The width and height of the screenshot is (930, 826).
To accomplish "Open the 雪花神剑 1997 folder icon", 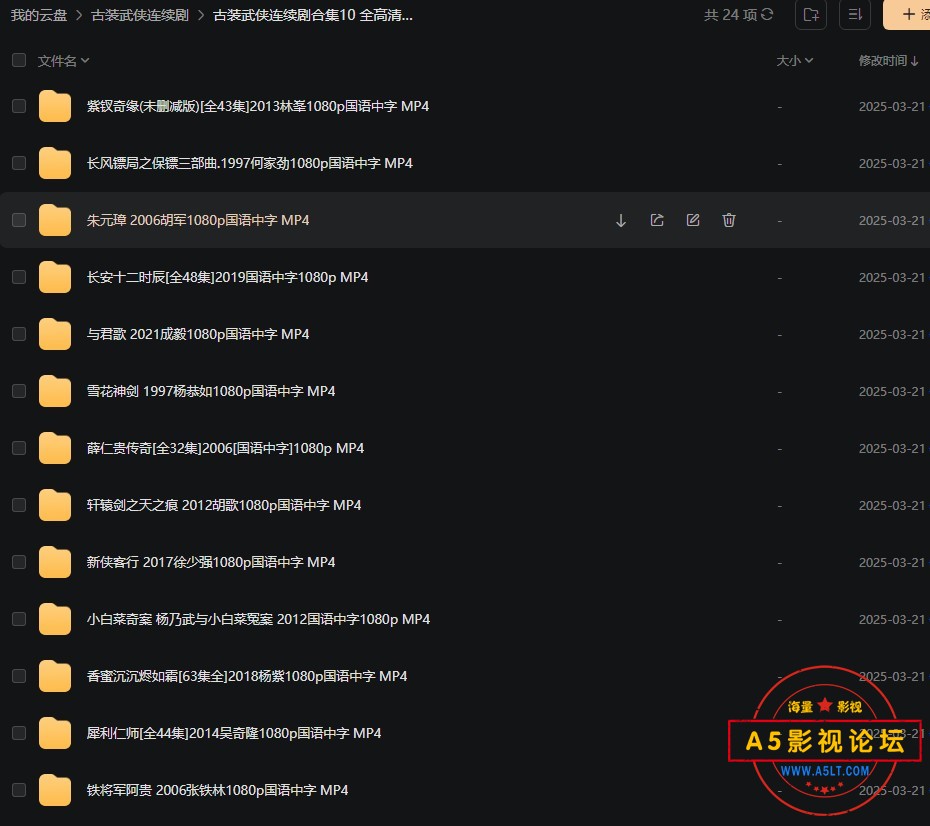I will coord(55,391).
